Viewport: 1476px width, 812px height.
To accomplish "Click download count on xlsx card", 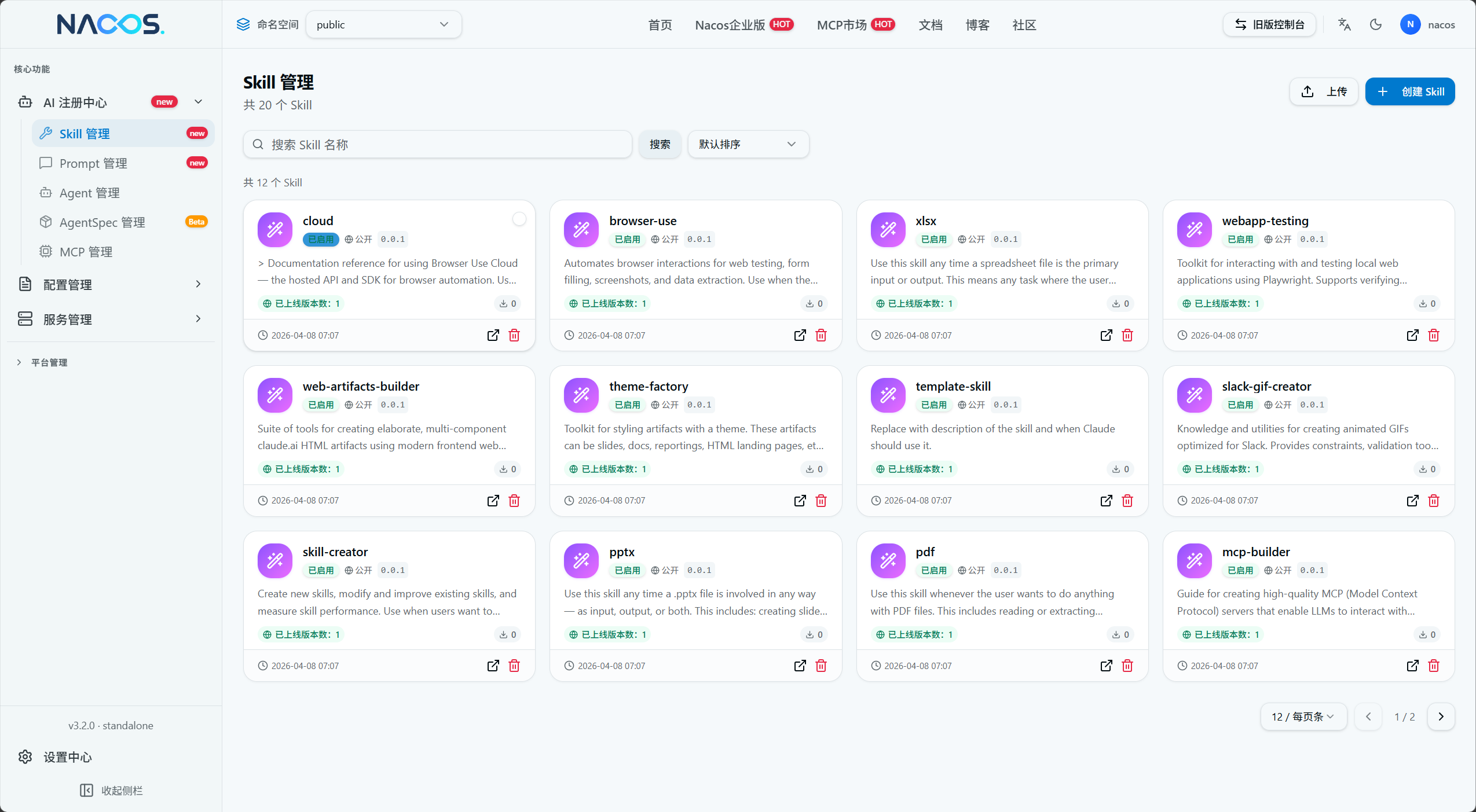I will coord(1121,303).
